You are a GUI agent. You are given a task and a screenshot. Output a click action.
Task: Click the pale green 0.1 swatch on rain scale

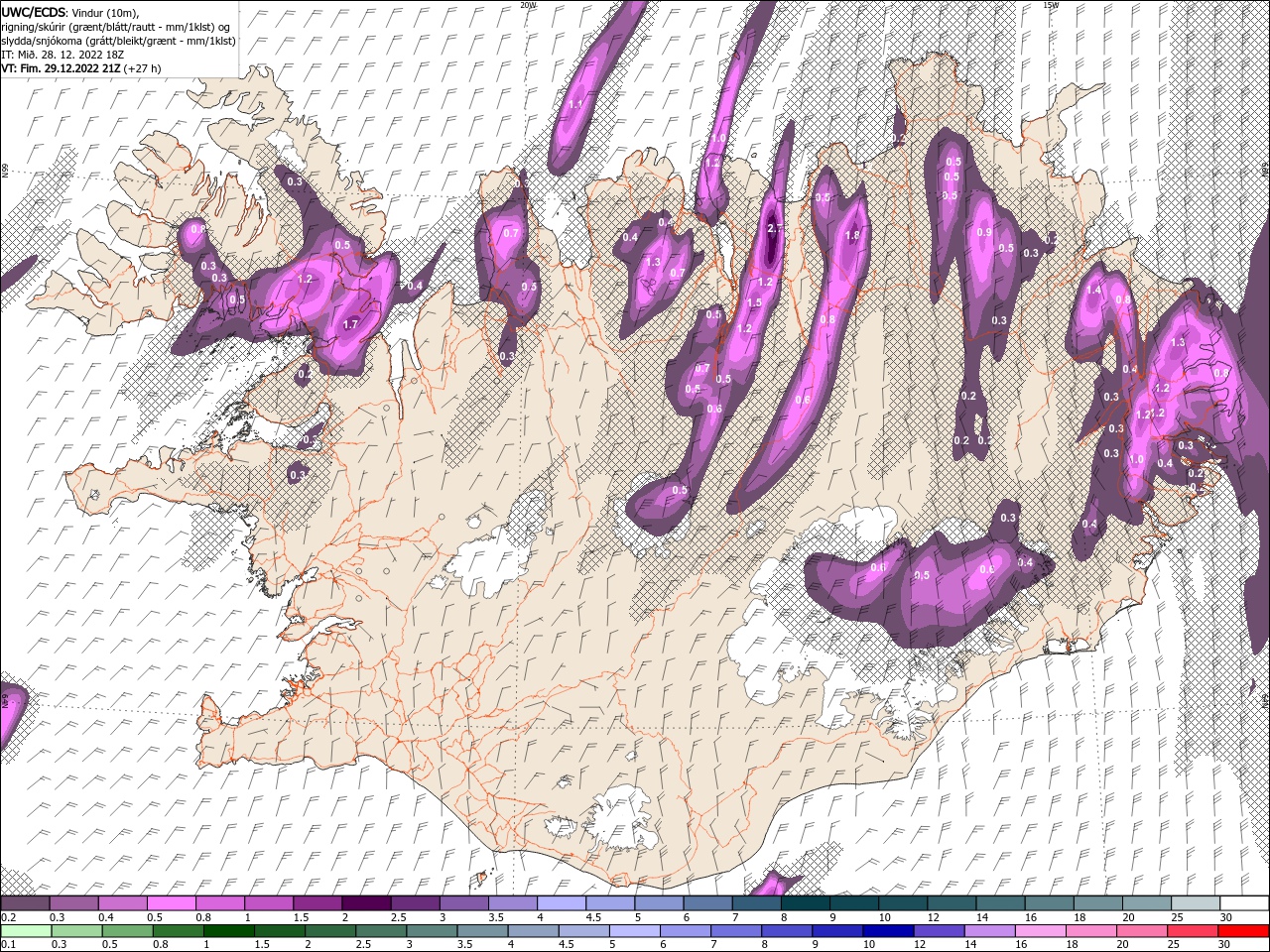click(27, 931)
